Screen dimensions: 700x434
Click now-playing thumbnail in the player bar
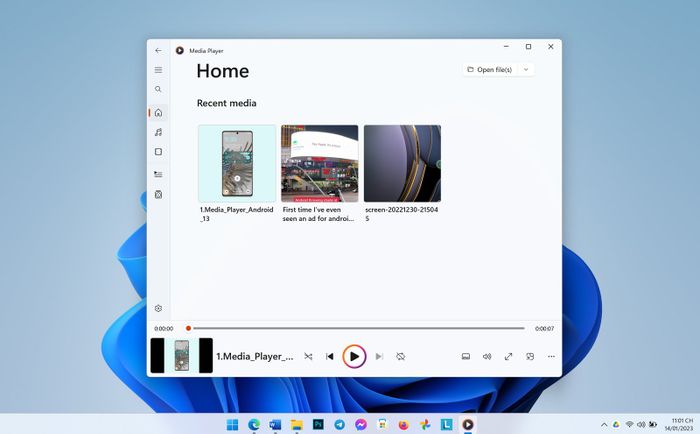[182, 356]
